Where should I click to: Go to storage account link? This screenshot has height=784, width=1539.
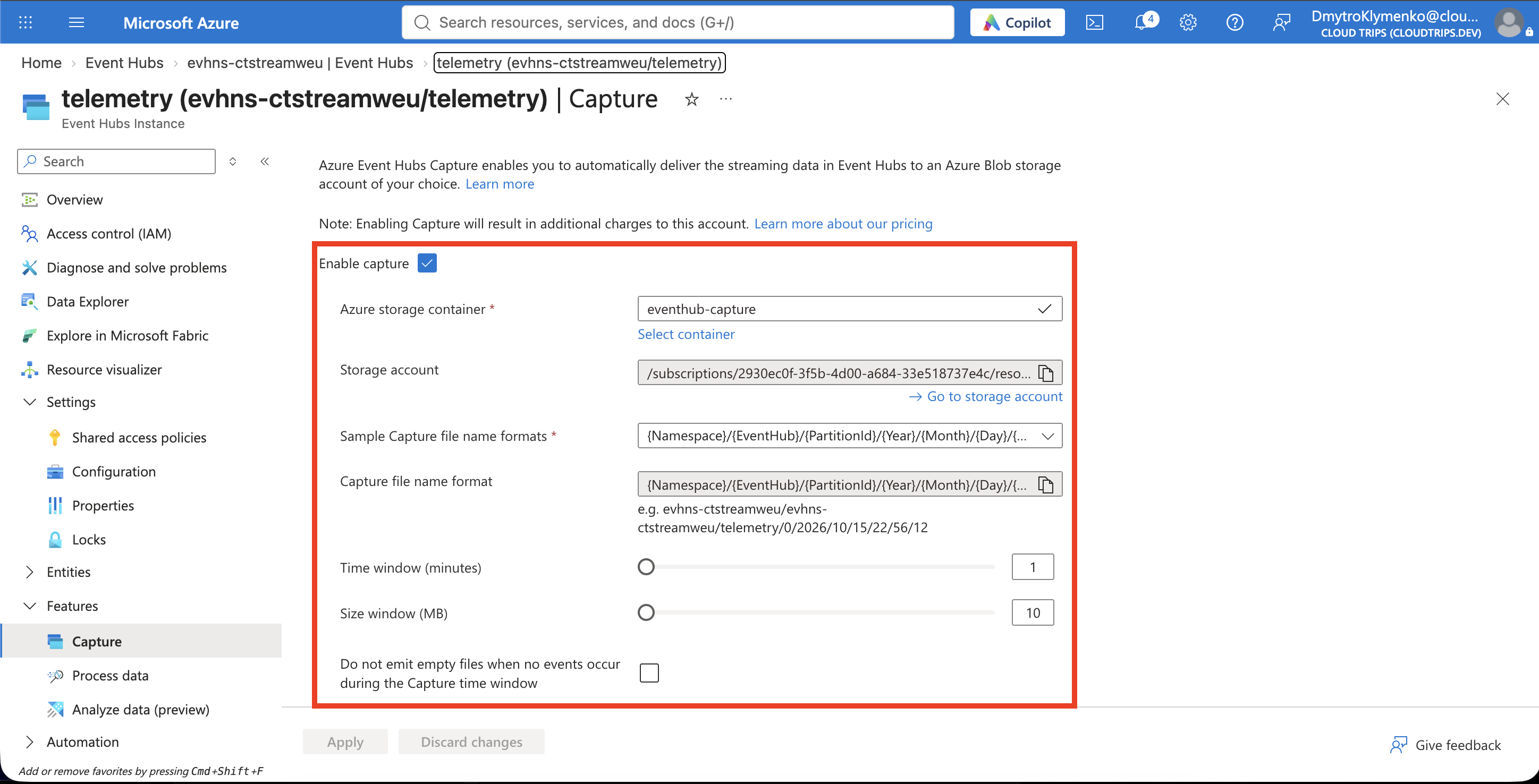pyautogui.click(x=985, y=396)
